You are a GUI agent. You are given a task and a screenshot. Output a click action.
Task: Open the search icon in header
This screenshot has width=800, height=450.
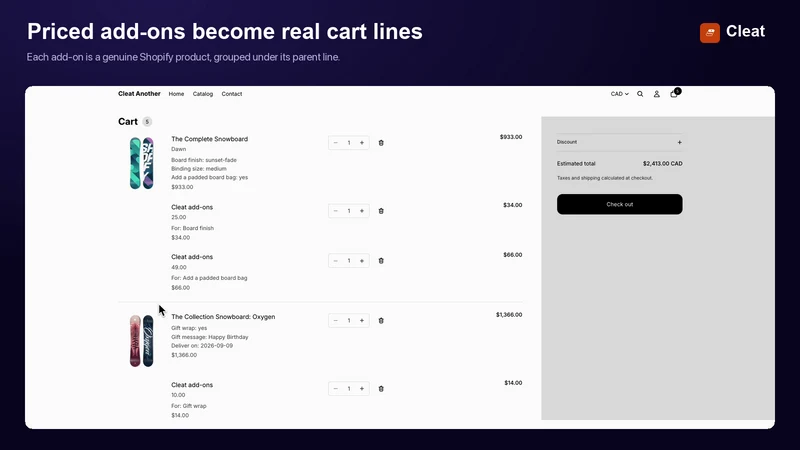(640, 94)
